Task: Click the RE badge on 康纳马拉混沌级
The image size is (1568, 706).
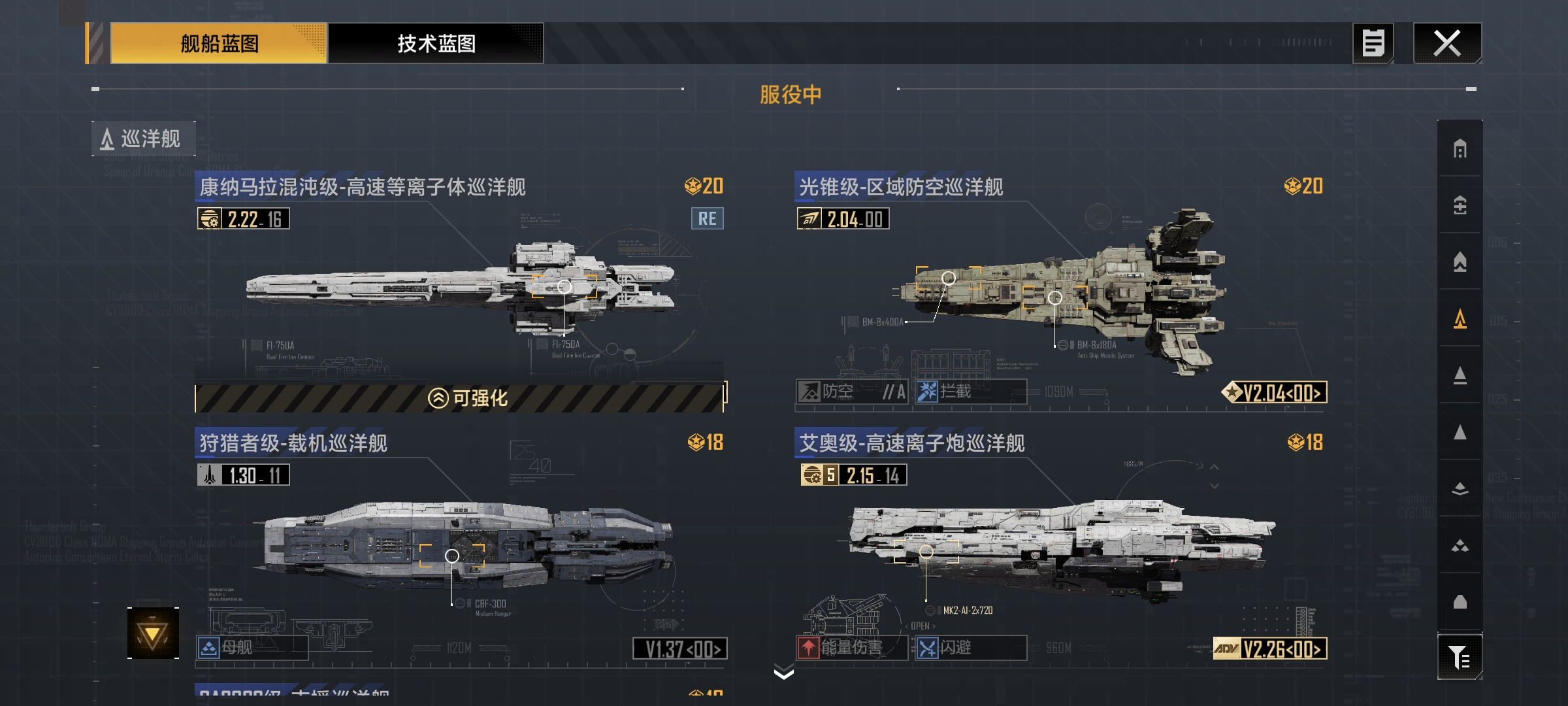Action: (x=708, y=219)
